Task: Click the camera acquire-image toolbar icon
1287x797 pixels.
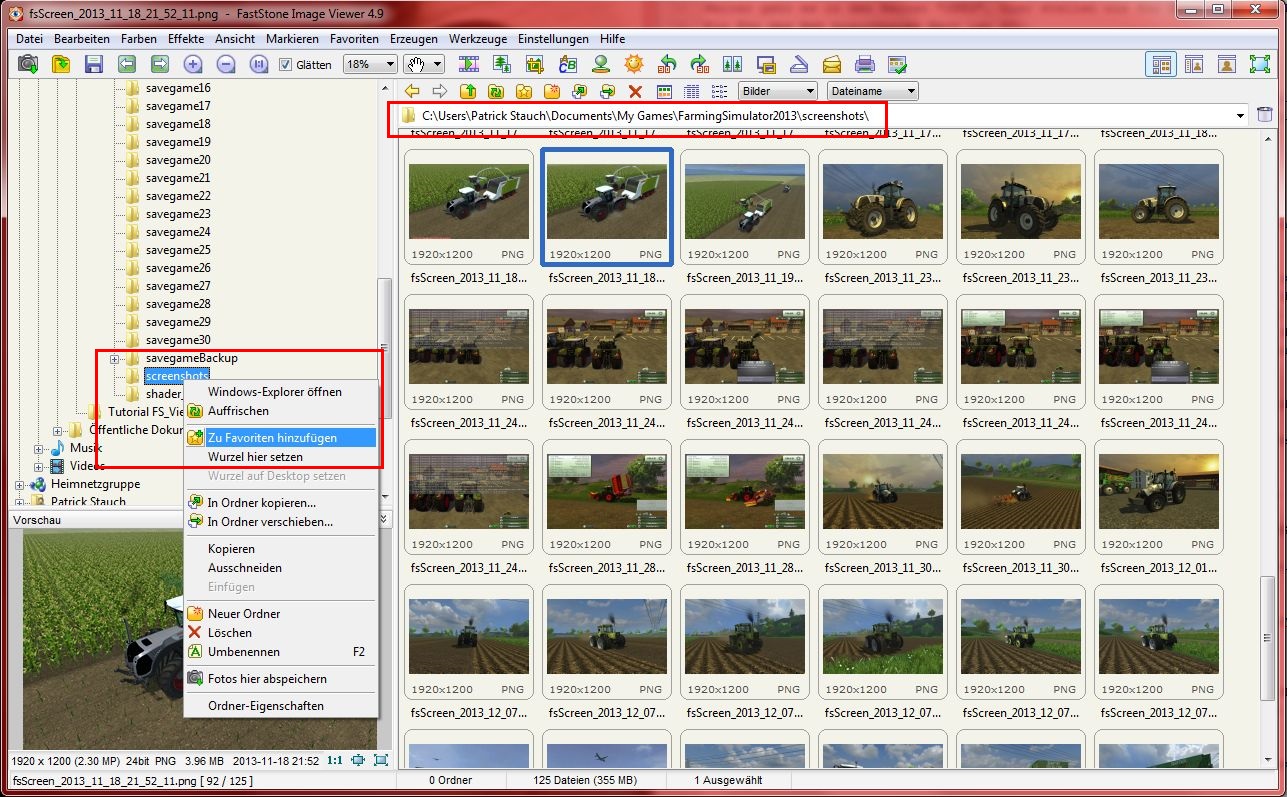Action: (x=28, y=64)
